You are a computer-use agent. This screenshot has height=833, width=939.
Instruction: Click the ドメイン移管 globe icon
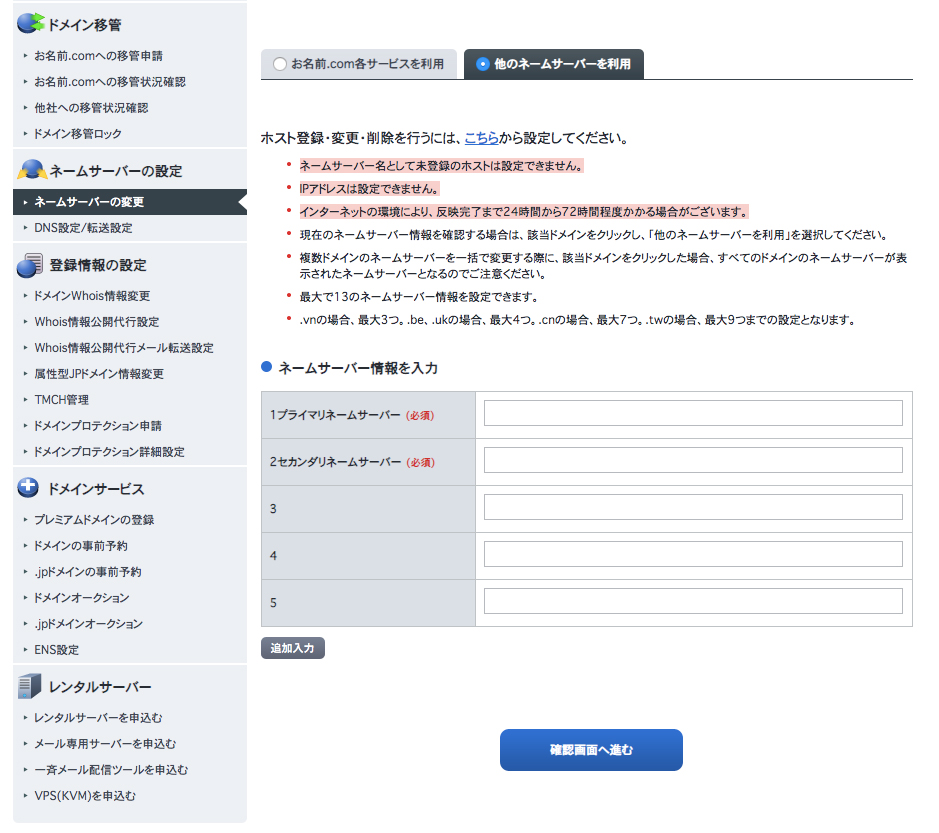(30, 23)
